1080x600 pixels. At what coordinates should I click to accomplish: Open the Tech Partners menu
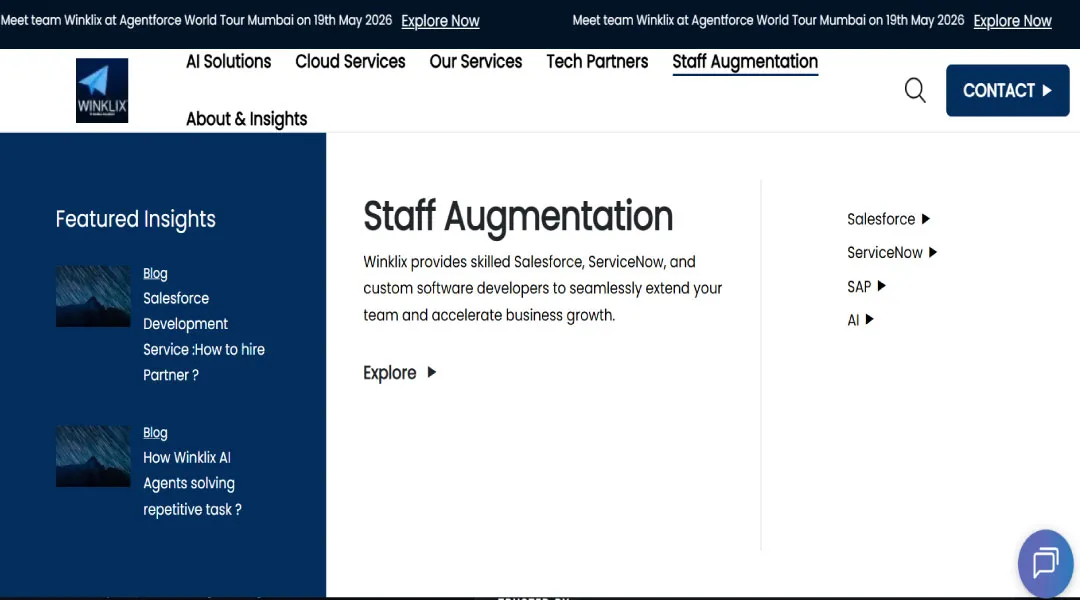pos(597,62)
